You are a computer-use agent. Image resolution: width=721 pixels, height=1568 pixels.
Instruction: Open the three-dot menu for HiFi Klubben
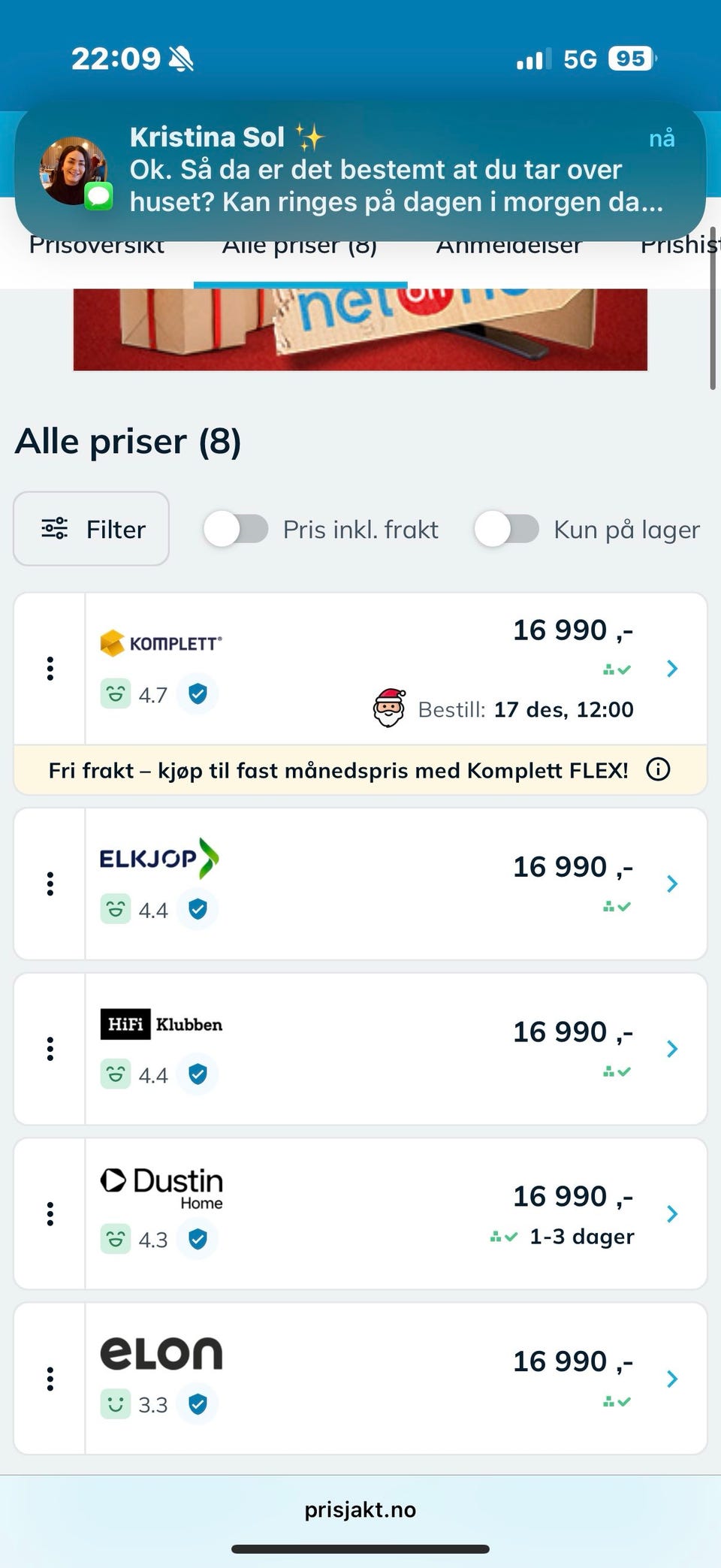coord(50,1049)
